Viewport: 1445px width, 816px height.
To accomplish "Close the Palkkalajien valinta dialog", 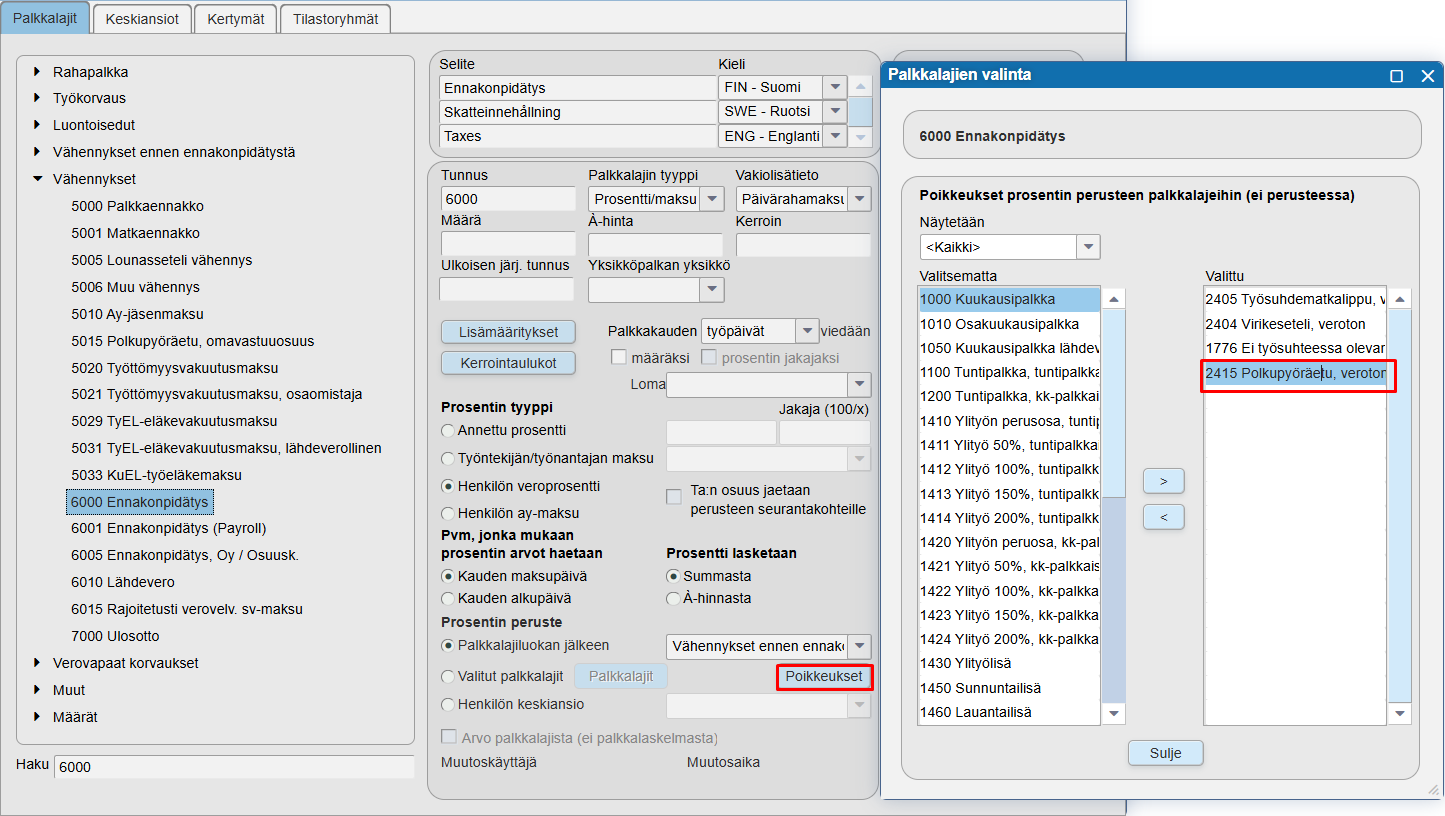I will click(1427, 76).
